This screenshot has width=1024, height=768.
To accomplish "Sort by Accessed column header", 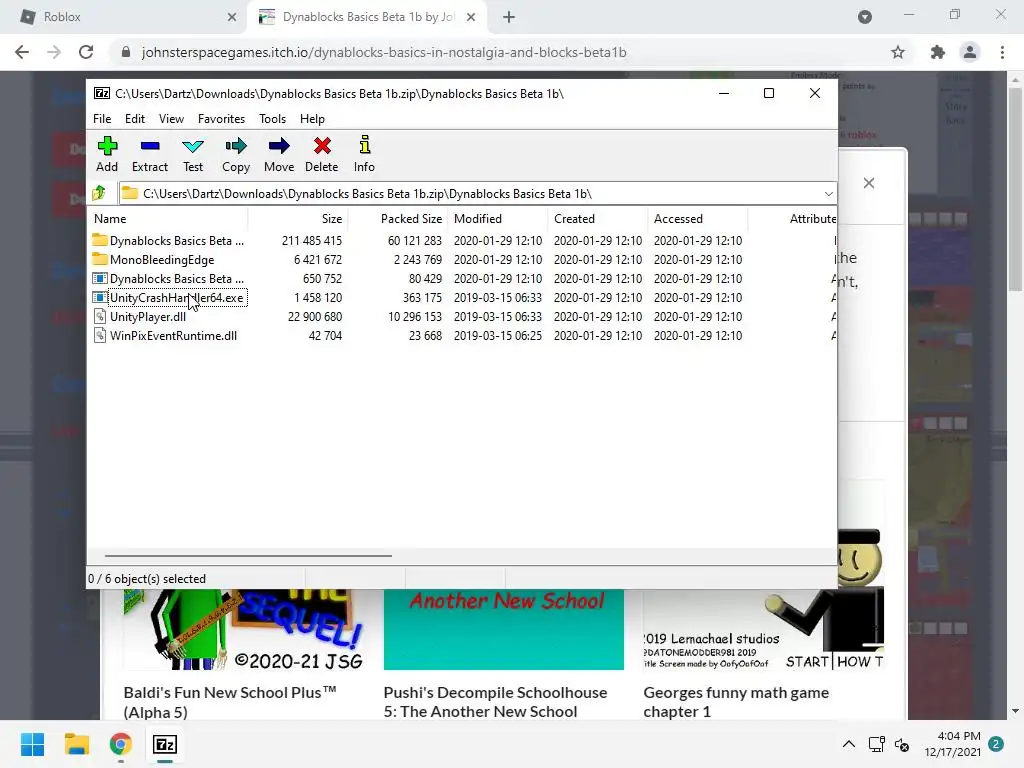I will click(697, 219).
